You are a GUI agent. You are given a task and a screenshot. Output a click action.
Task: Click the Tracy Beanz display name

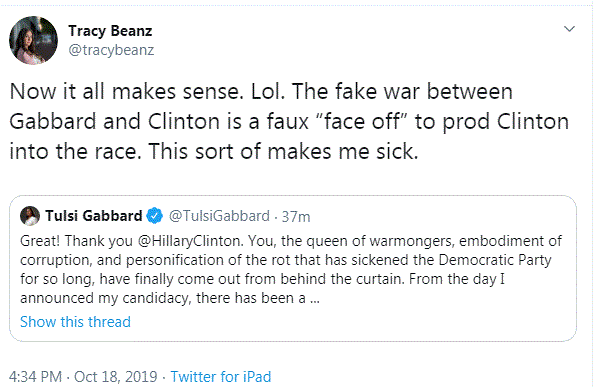[110, 31]
